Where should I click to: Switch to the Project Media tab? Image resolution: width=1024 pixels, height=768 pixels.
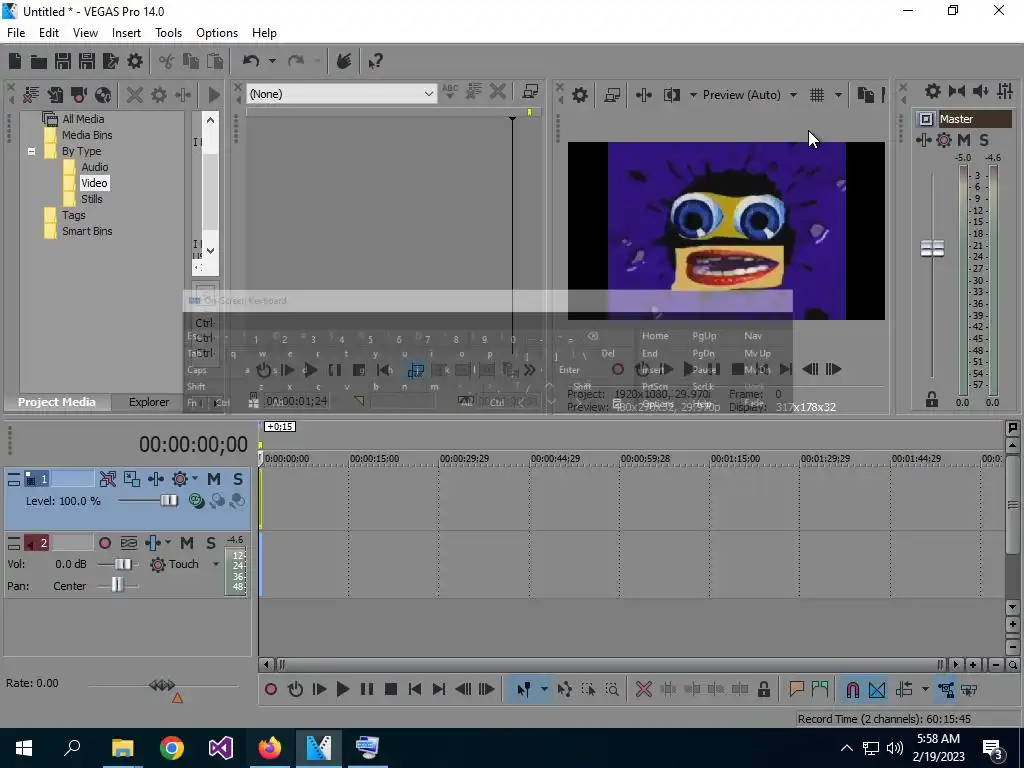tap(57, 402)
